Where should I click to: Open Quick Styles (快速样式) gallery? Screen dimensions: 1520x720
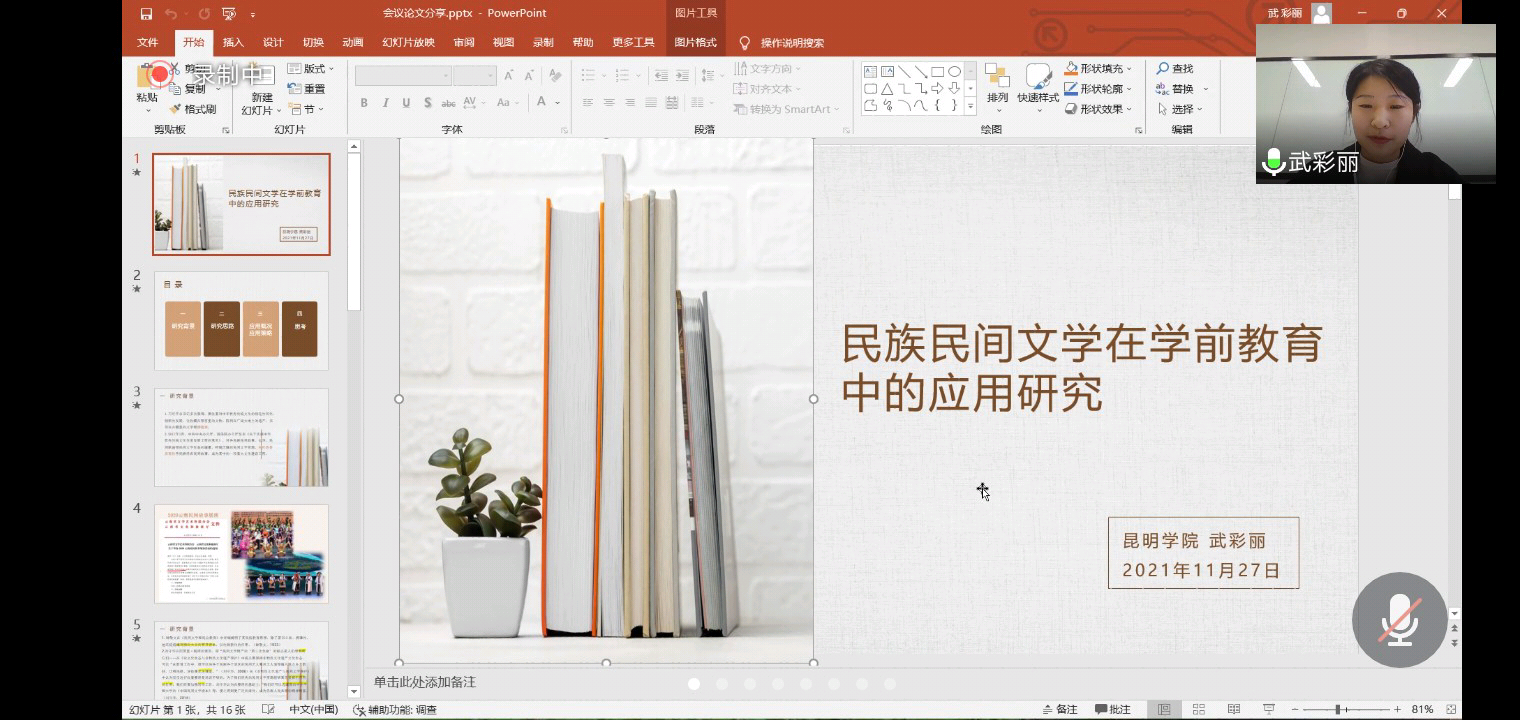1038,85
